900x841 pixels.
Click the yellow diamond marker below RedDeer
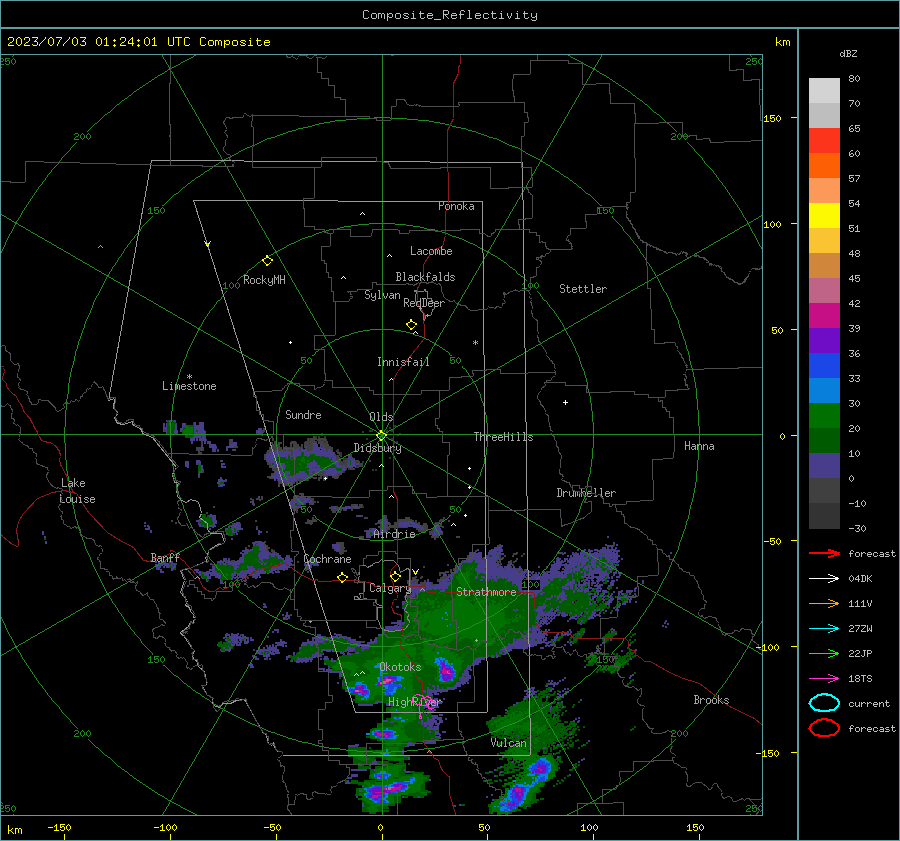[x=412, y=324]
